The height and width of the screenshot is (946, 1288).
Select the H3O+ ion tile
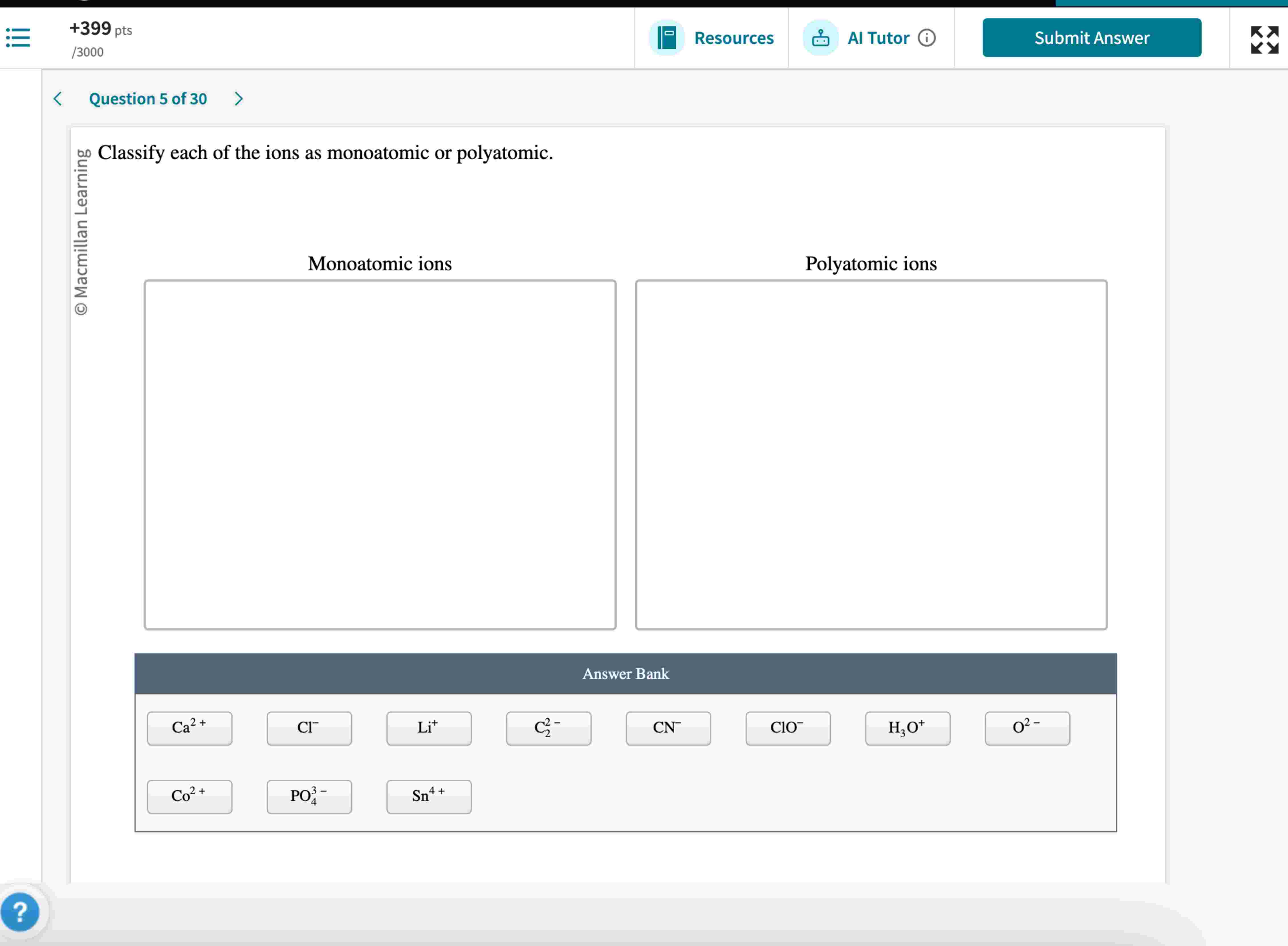click(907, 728)
